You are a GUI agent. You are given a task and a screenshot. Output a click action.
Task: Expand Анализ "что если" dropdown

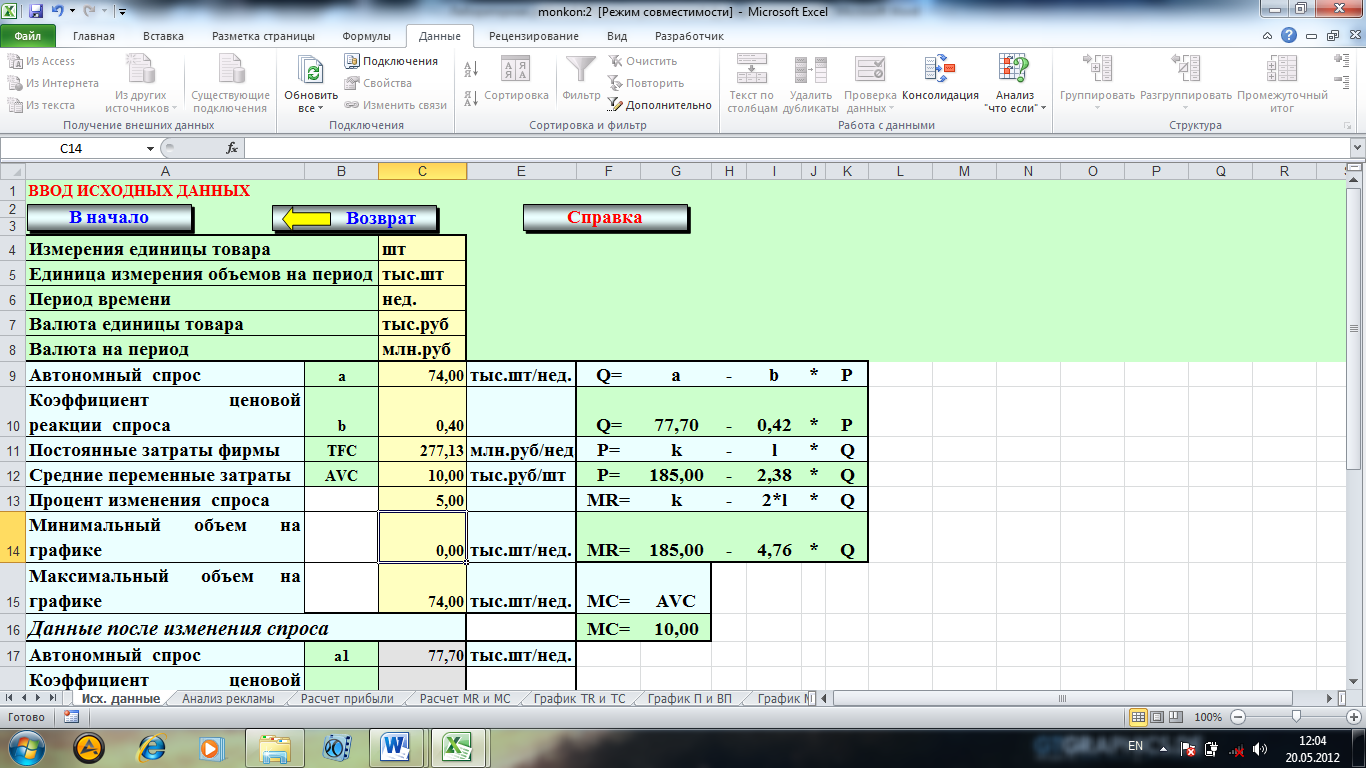pyautogui.click(x=1014, y=84)
